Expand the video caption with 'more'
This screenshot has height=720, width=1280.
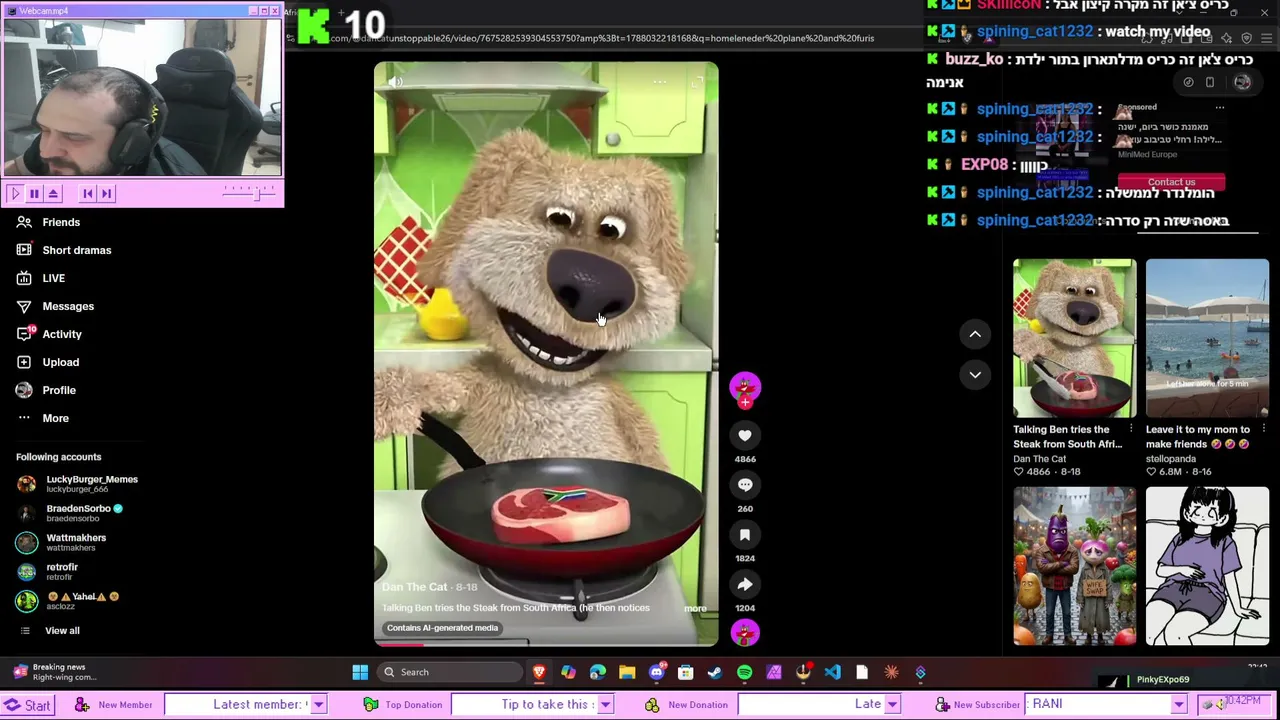(x=695, y=608)
